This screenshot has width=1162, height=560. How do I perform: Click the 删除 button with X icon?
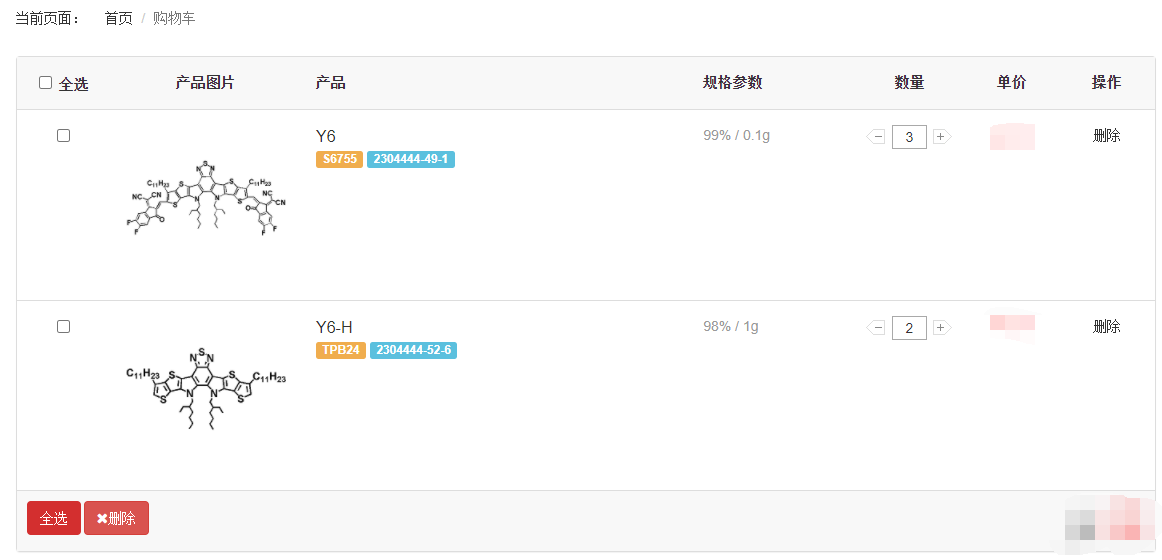(x=116, y=518)
